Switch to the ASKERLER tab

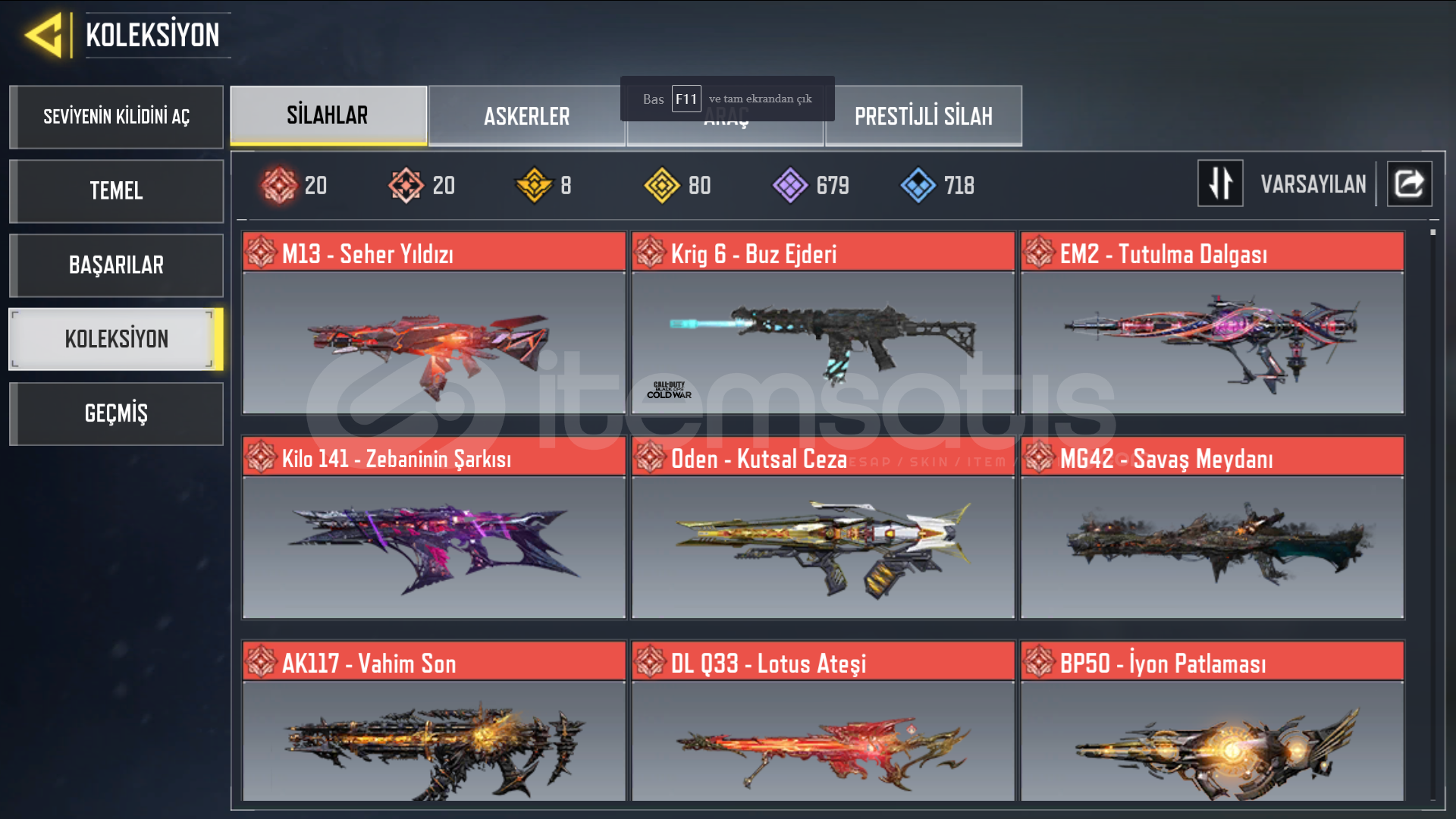(x=527, y=116)
